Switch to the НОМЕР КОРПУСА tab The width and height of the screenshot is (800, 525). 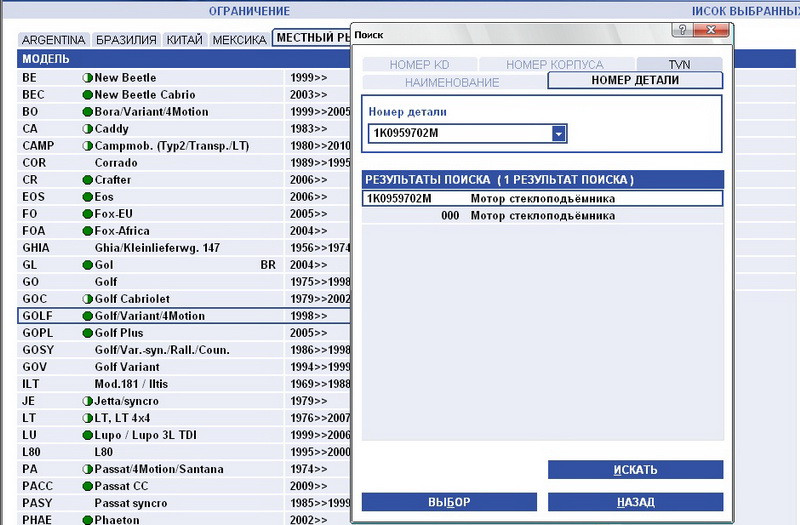pyautogui.click(x=555, y=65)
